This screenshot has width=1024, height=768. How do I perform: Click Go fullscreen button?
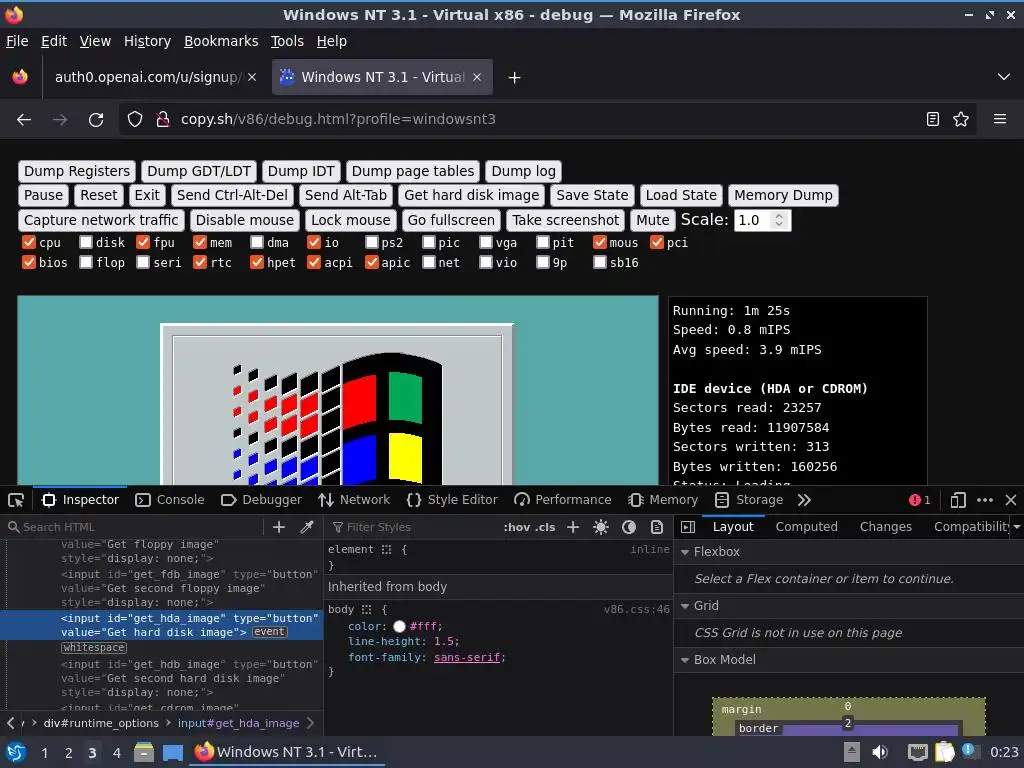[451, 220]
